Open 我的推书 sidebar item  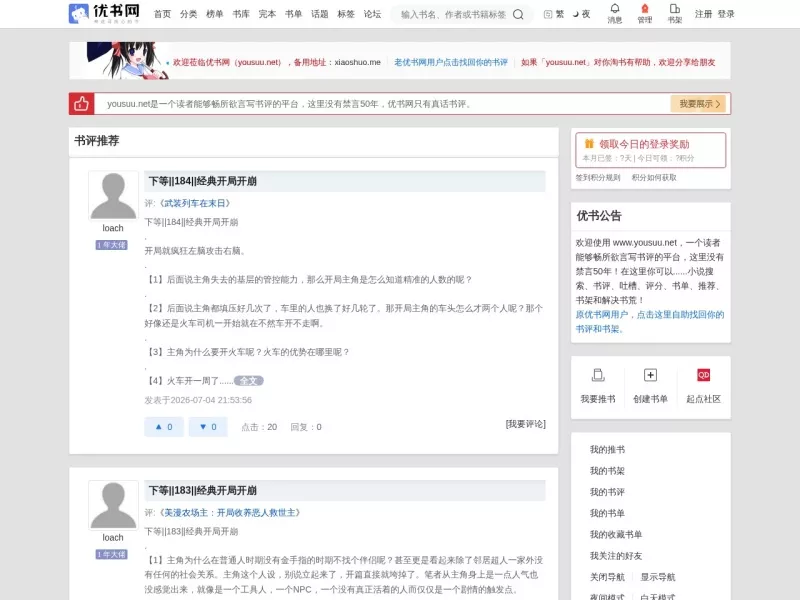point(607,449)
